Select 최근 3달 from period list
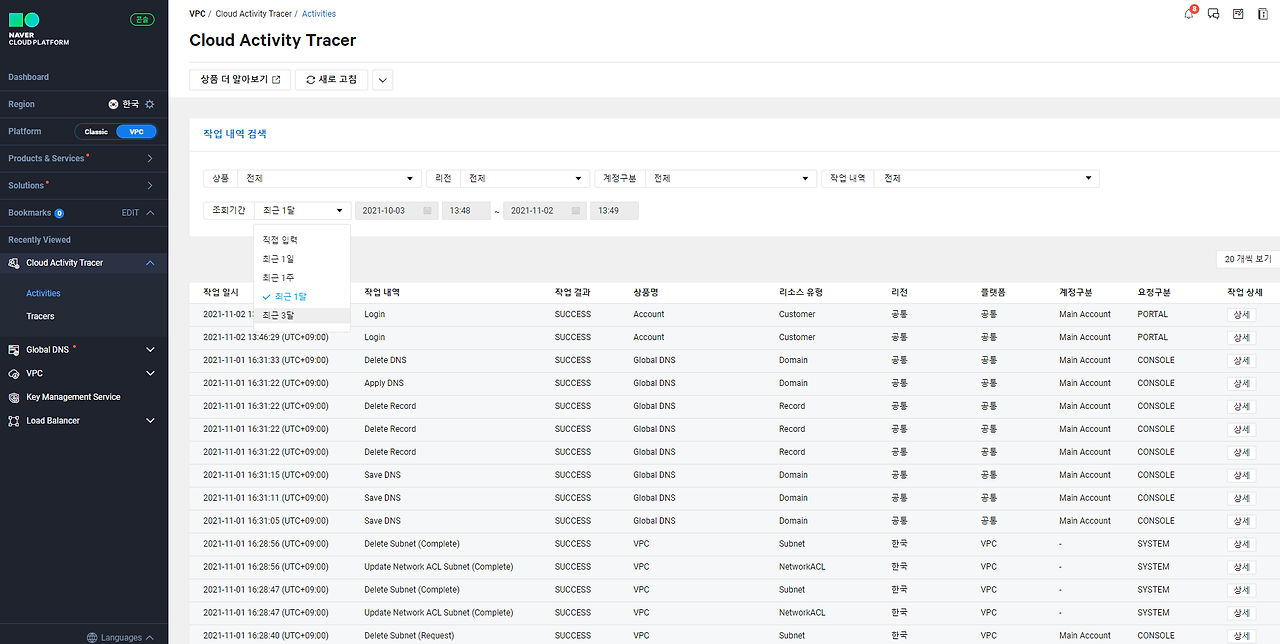 302,315
